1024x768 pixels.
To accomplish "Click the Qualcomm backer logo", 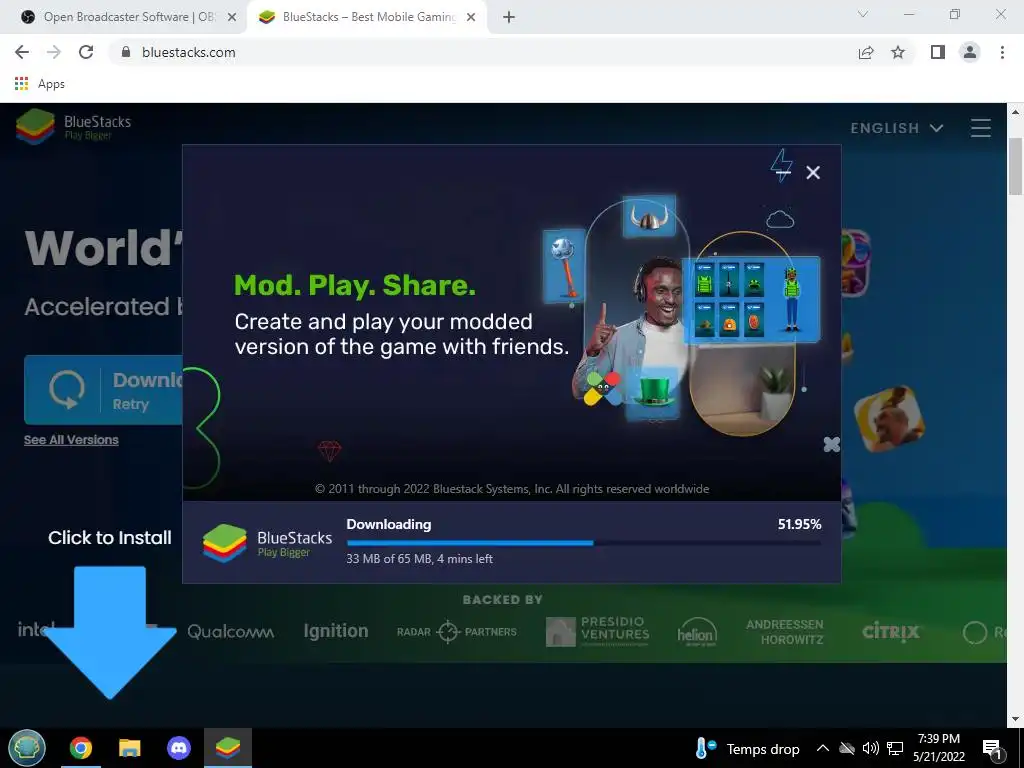I will (231, 632).
